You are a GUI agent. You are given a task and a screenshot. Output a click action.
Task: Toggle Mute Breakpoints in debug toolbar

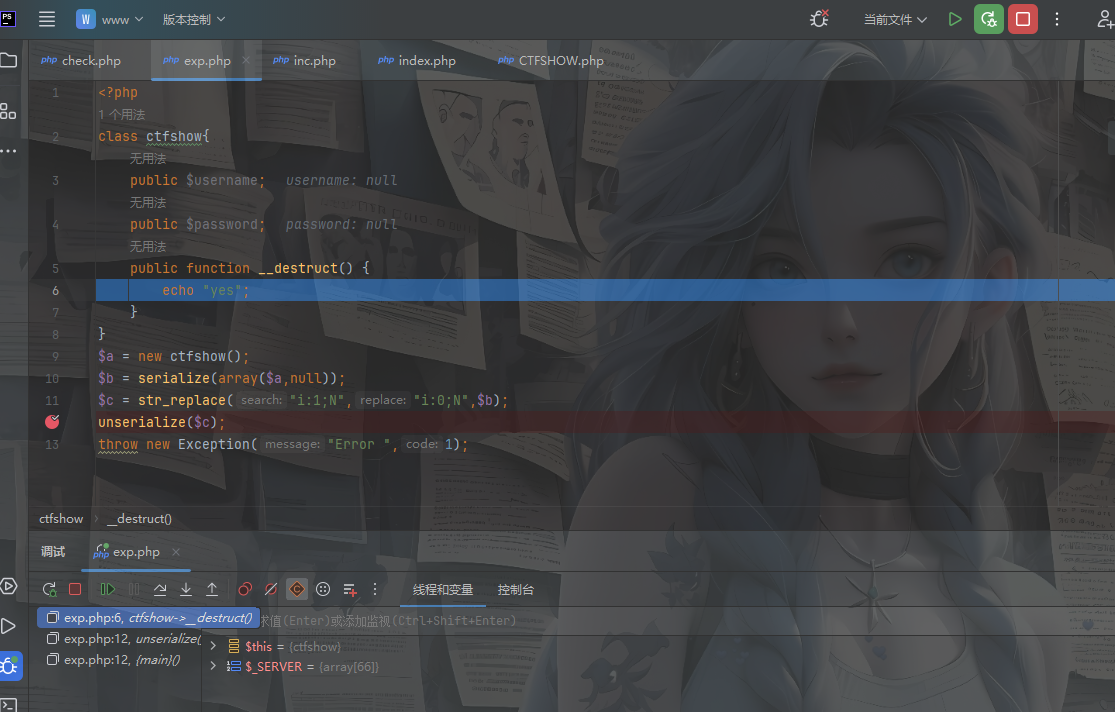coord(271,590)
